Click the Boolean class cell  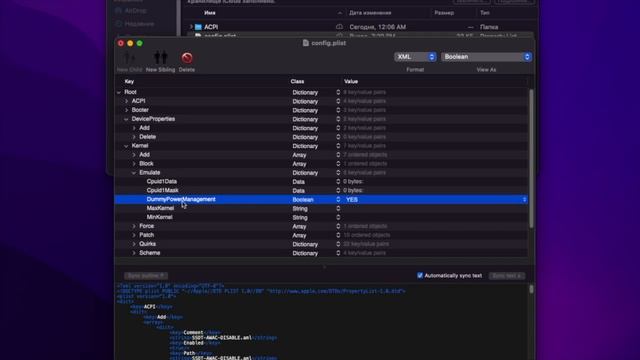point(303,200)
